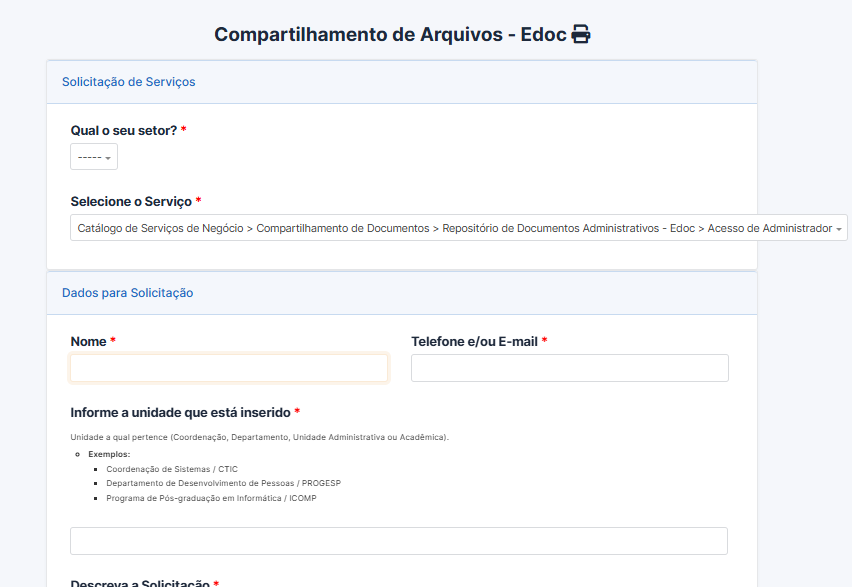Focus the Nome text field

coord(229,368)
